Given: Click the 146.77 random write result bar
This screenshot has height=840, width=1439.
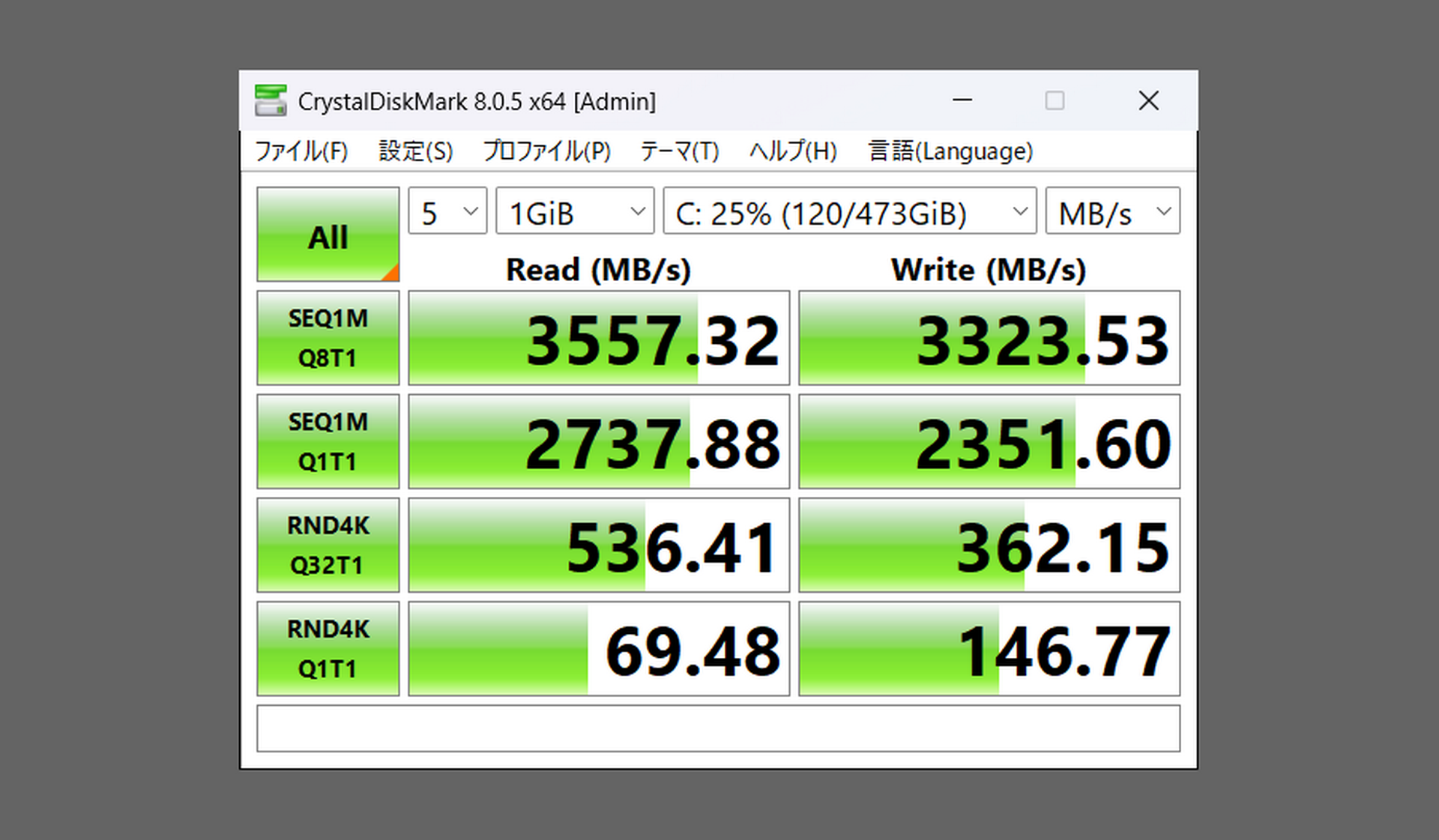Looking at the screenshot, I should (x=989, y=649).
